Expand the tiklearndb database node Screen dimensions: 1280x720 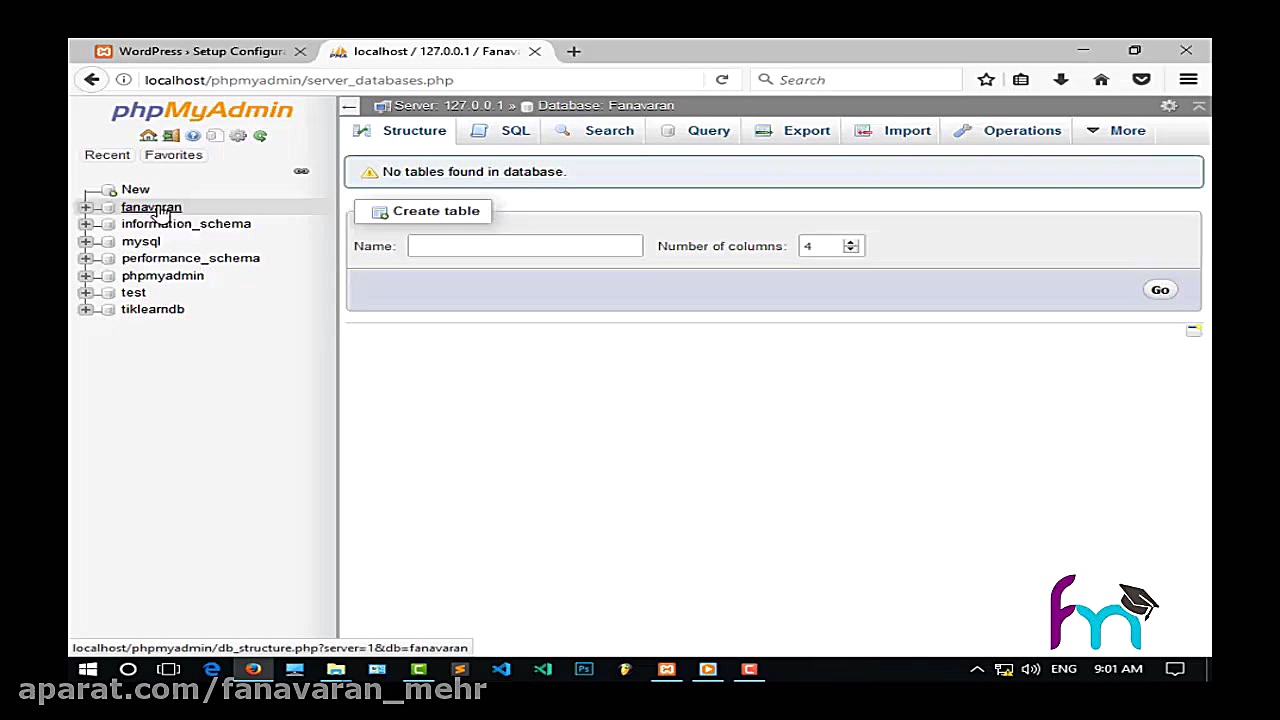click(x=86, y=309)
